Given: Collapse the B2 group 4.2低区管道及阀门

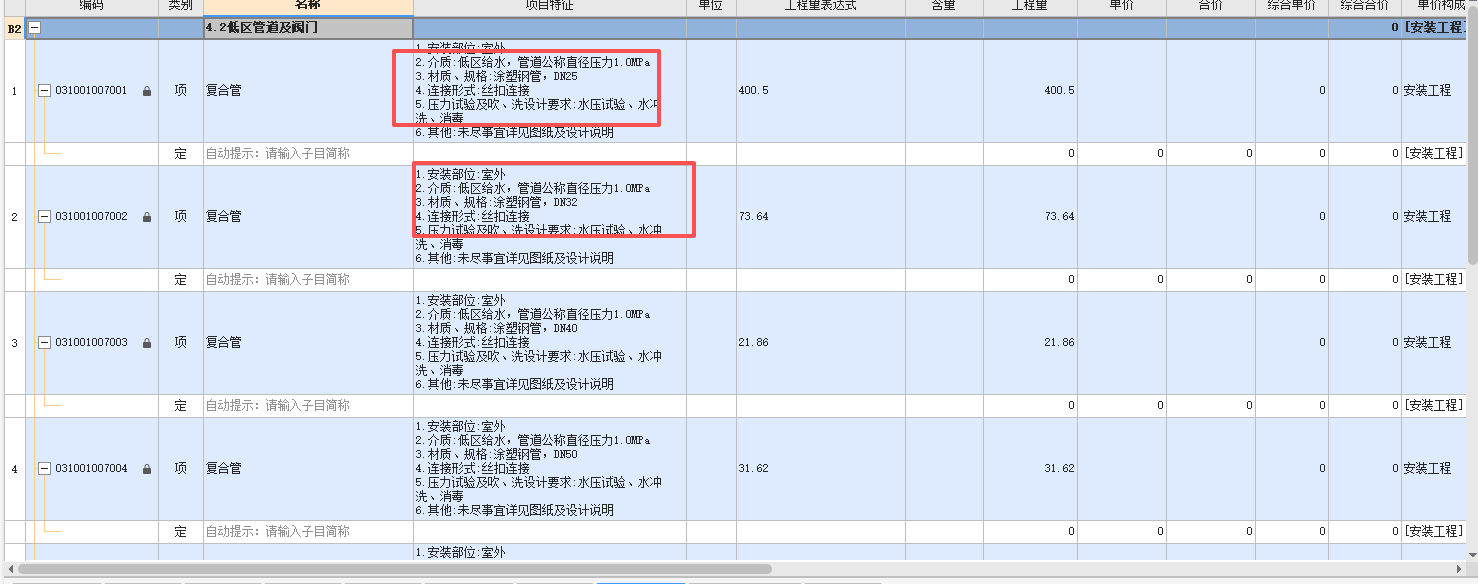Looking at the screenshot, I should click(32, 26).
